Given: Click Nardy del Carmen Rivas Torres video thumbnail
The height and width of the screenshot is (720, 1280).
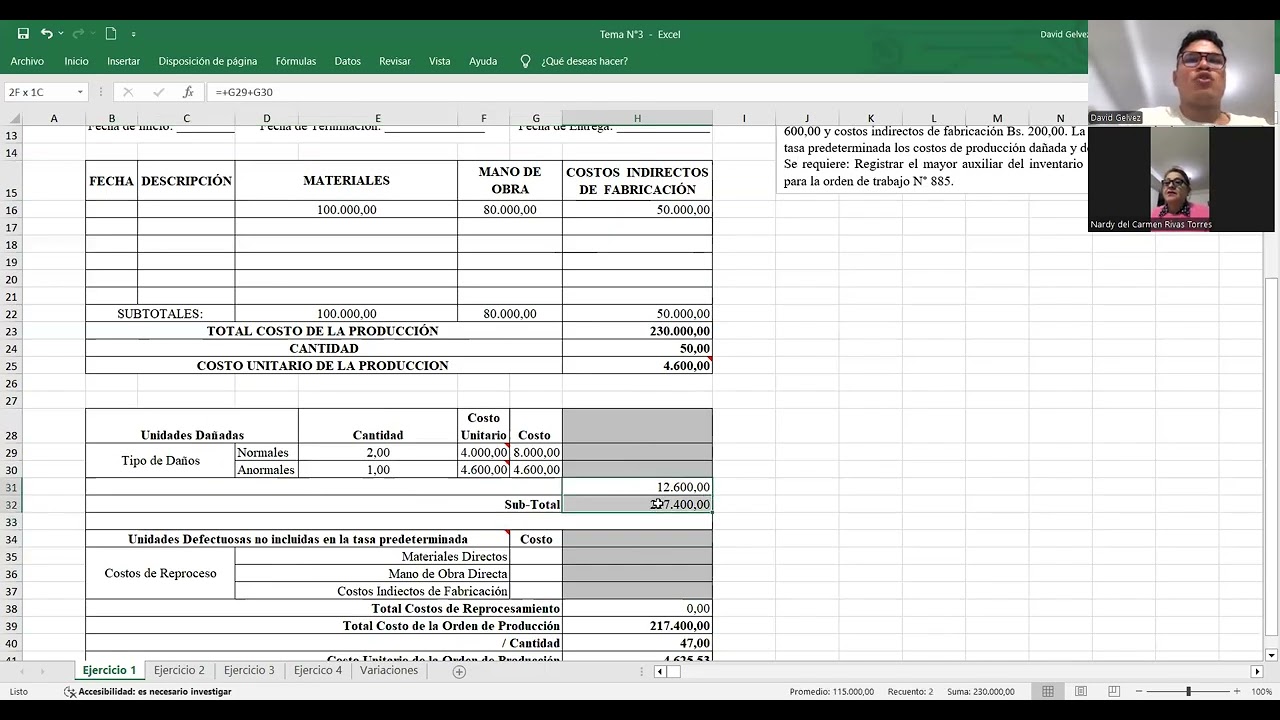Looking at the screenshot, I should pyautogui.click(x=1181, y=179).
